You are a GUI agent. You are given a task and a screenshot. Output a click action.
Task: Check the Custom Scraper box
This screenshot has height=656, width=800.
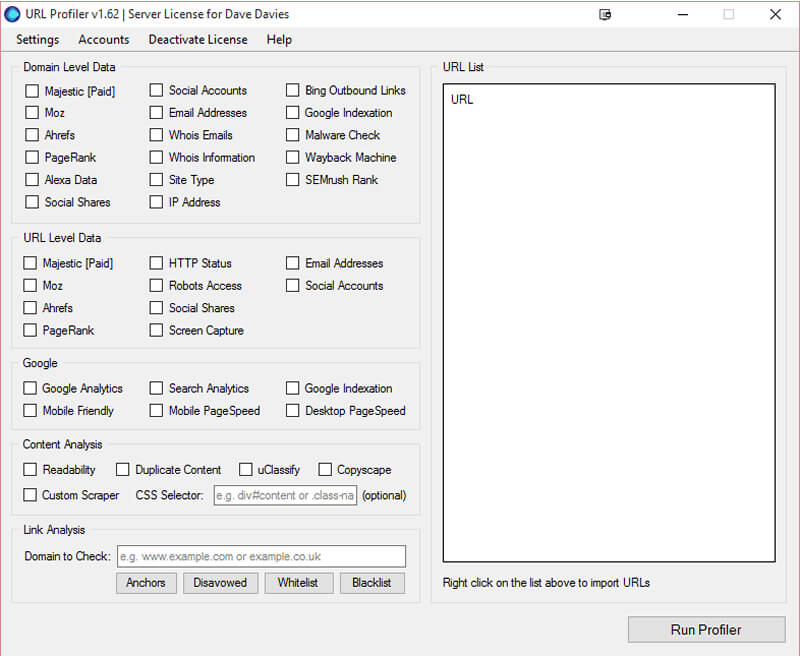[30, 495]
